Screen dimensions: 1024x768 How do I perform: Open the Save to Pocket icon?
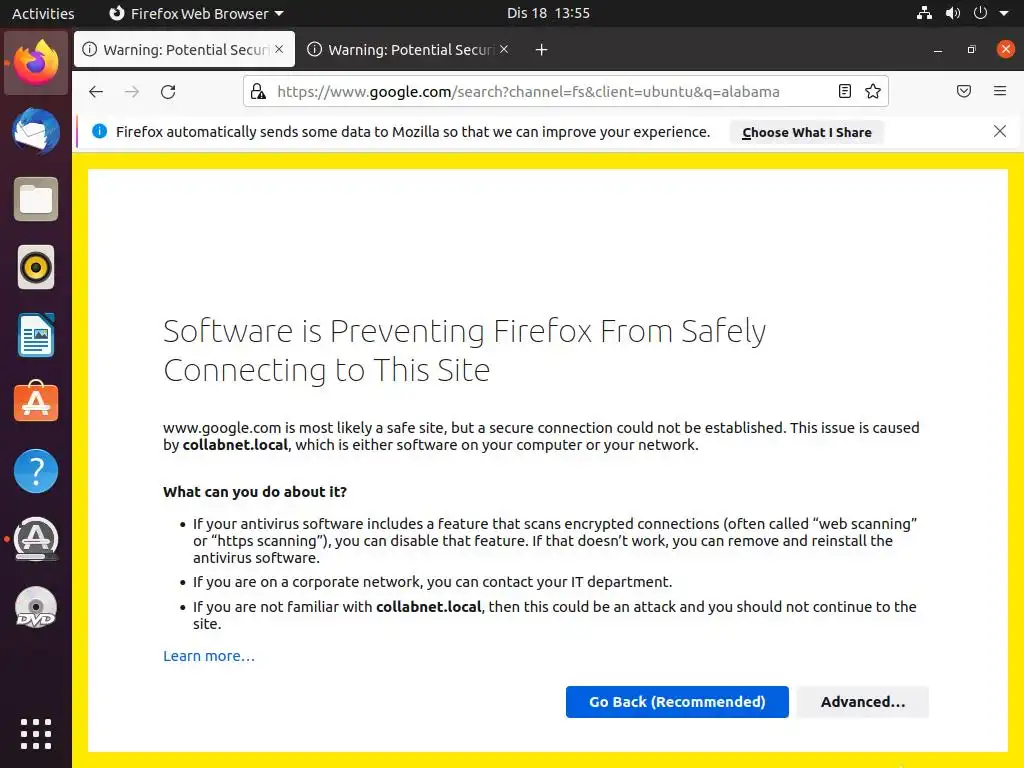coord(964,92)
